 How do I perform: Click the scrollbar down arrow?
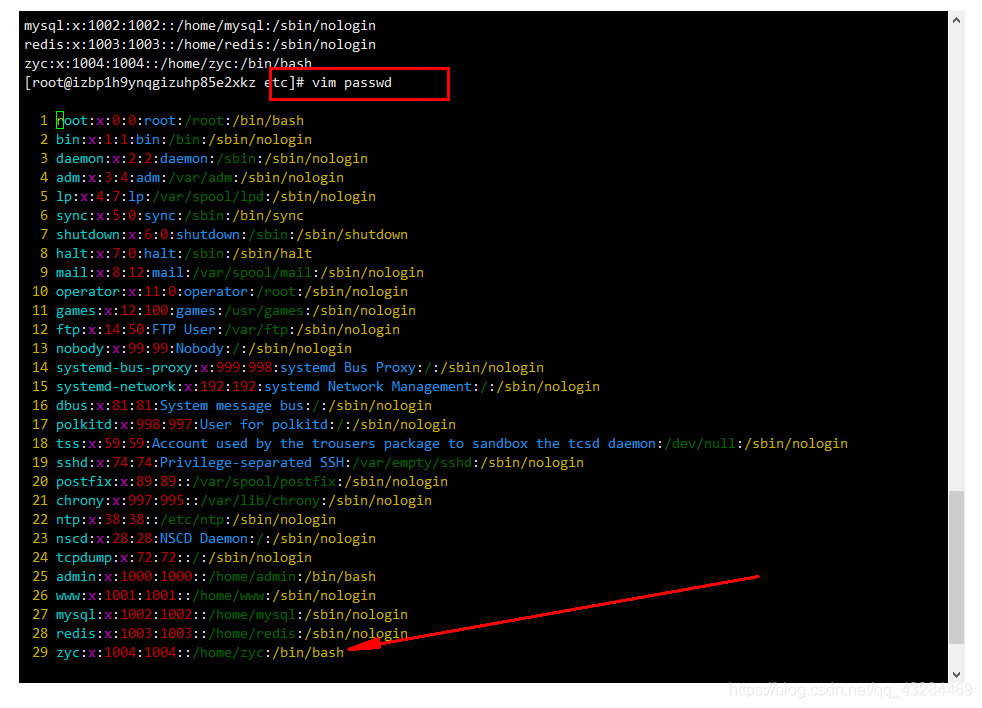click(956, 675)
